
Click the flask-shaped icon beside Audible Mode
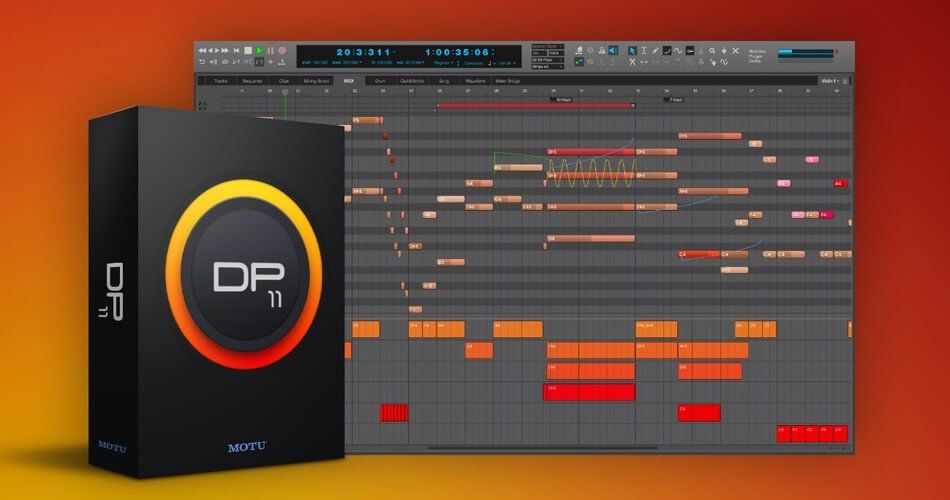(602, 51)
